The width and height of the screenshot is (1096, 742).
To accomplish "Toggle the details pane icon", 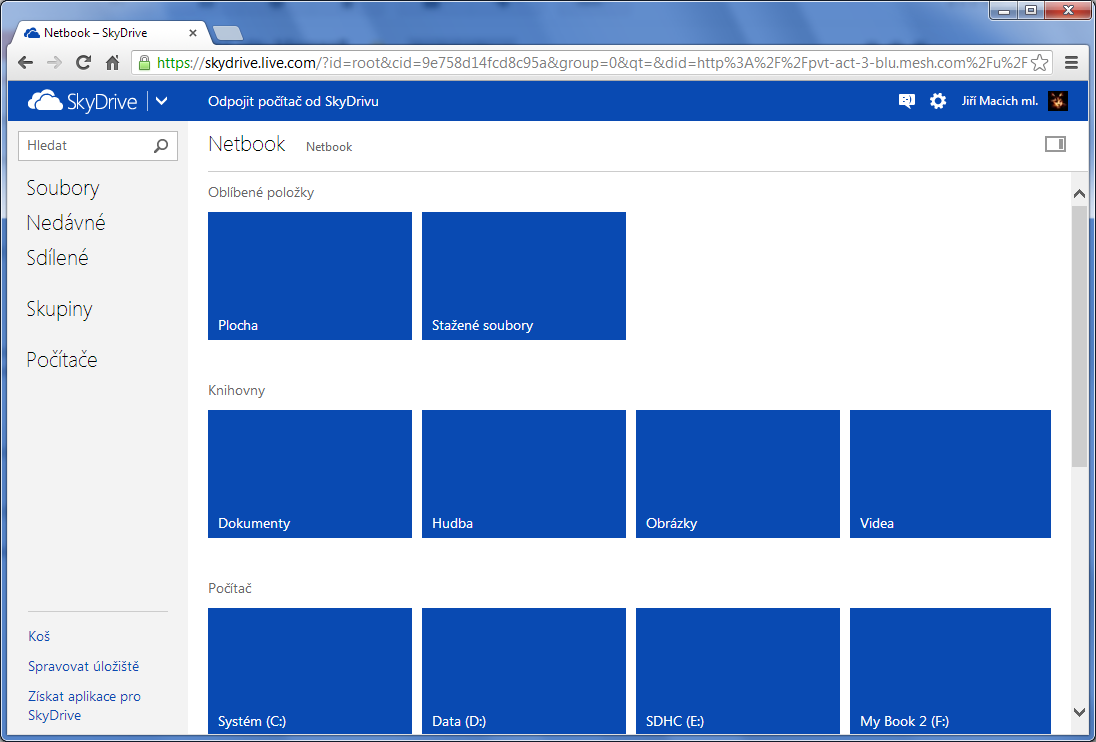I will (1055, 144).
